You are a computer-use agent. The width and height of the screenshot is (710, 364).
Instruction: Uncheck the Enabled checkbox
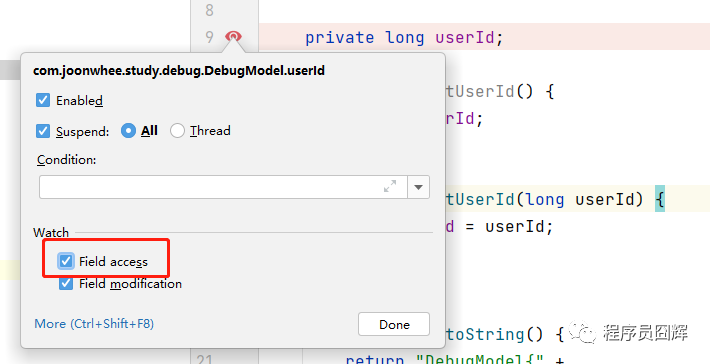(x=43, y=100)
